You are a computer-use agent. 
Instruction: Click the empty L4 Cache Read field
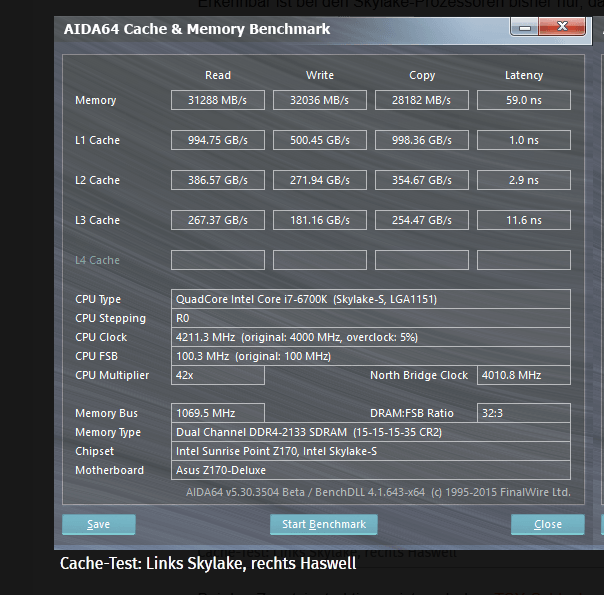coord(218,260)
